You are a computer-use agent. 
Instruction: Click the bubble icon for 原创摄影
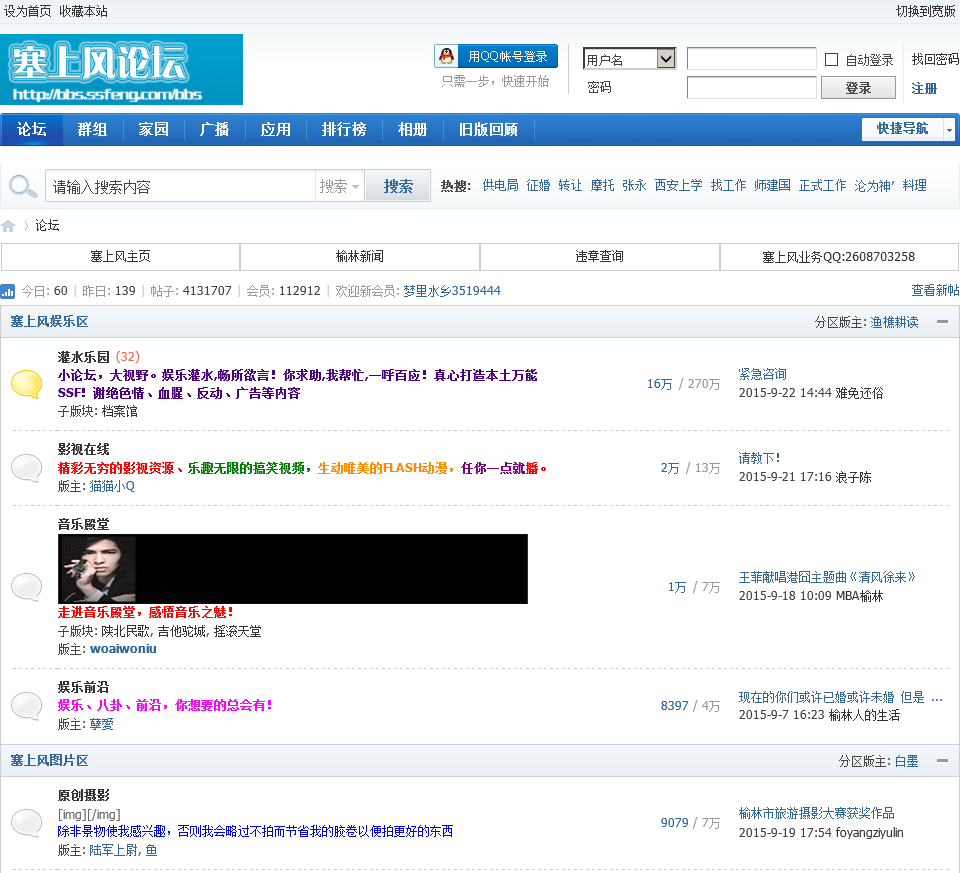(x=27, y=822)
